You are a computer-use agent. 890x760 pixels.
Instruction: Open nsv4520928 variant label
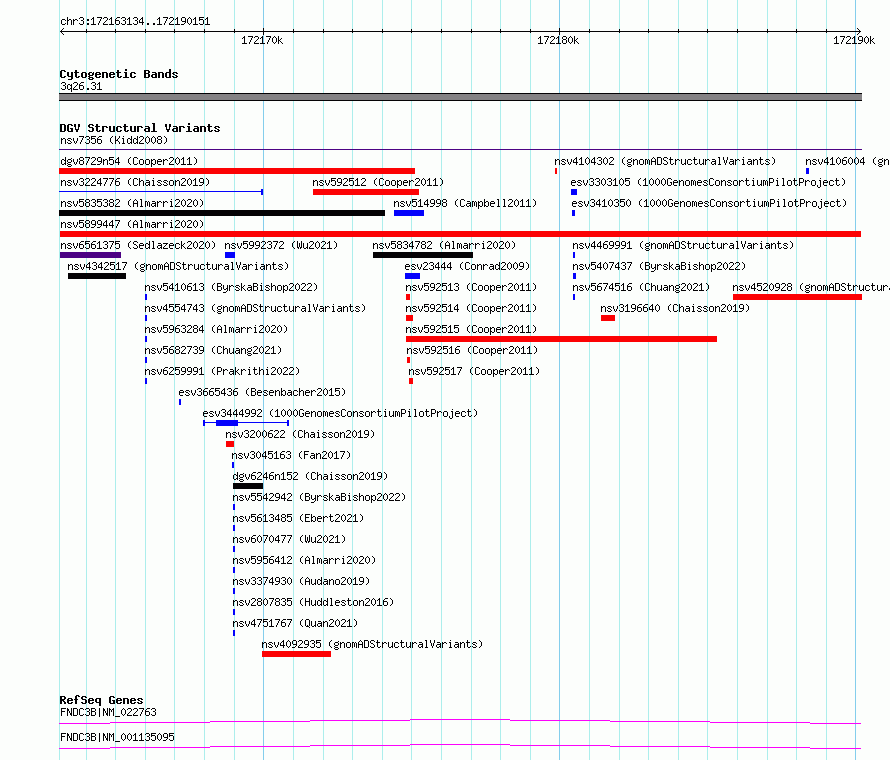(811, 287)
